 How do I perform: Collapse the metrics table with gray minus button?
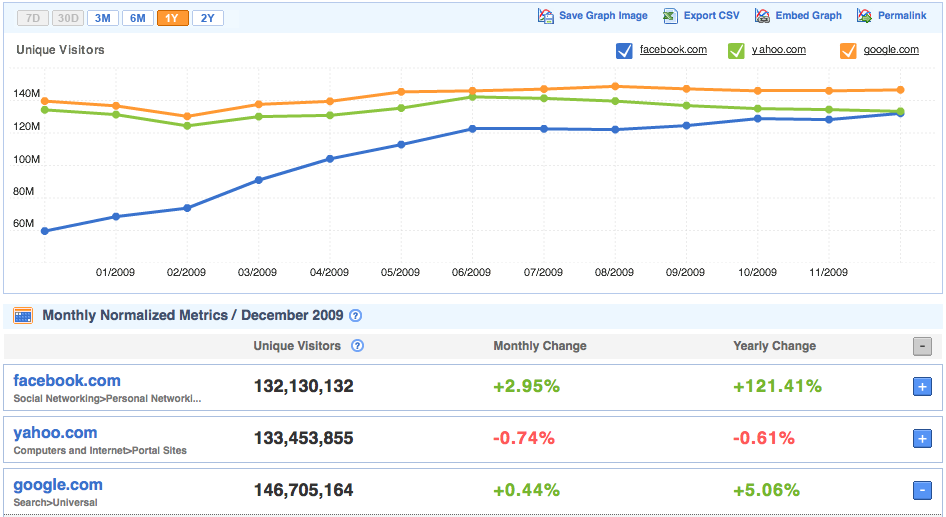pyautogui.click(x=922, y=346)
